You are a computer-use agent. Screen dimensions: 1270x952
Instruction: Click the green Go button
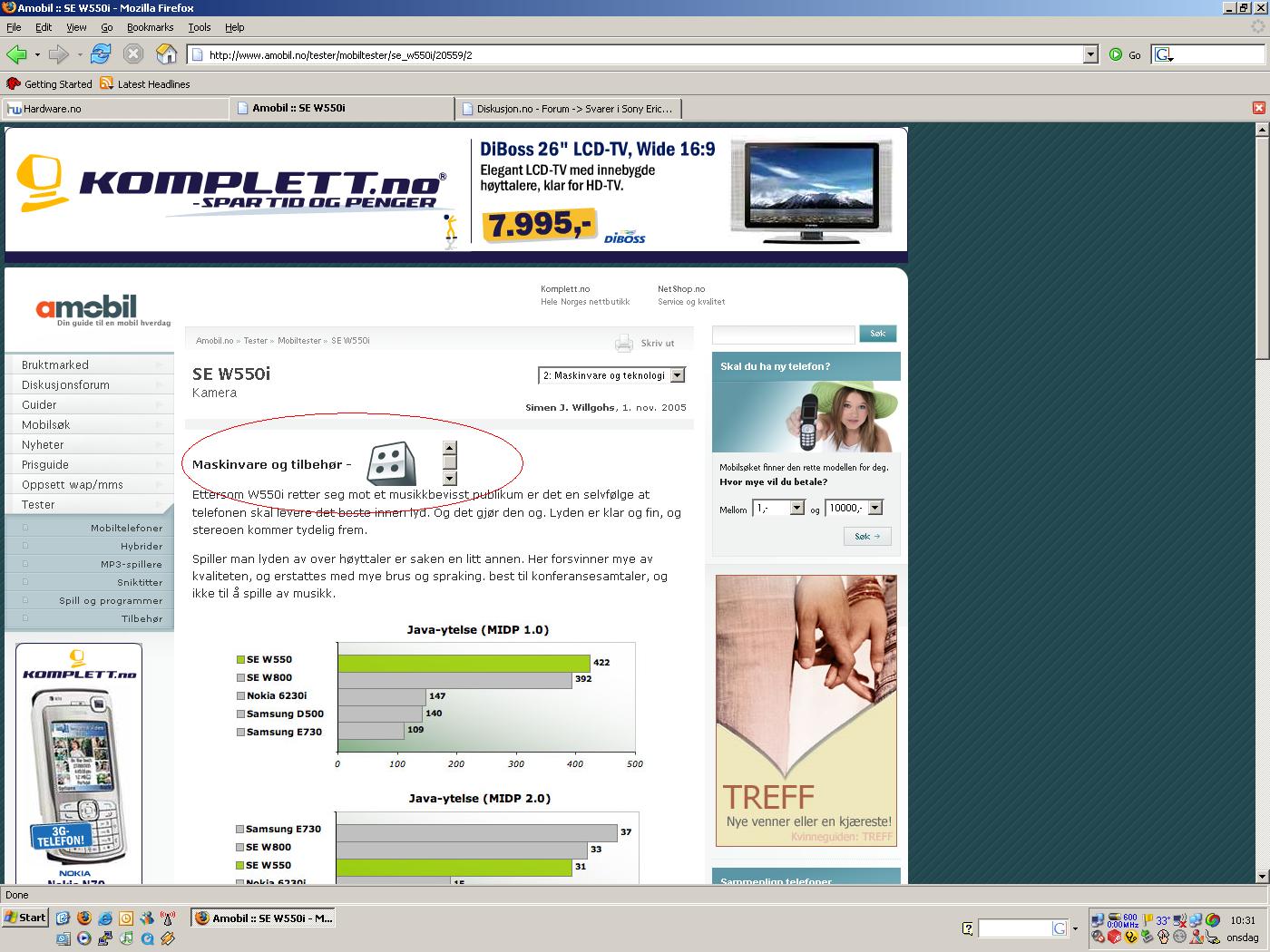[x=1125, y=54]
